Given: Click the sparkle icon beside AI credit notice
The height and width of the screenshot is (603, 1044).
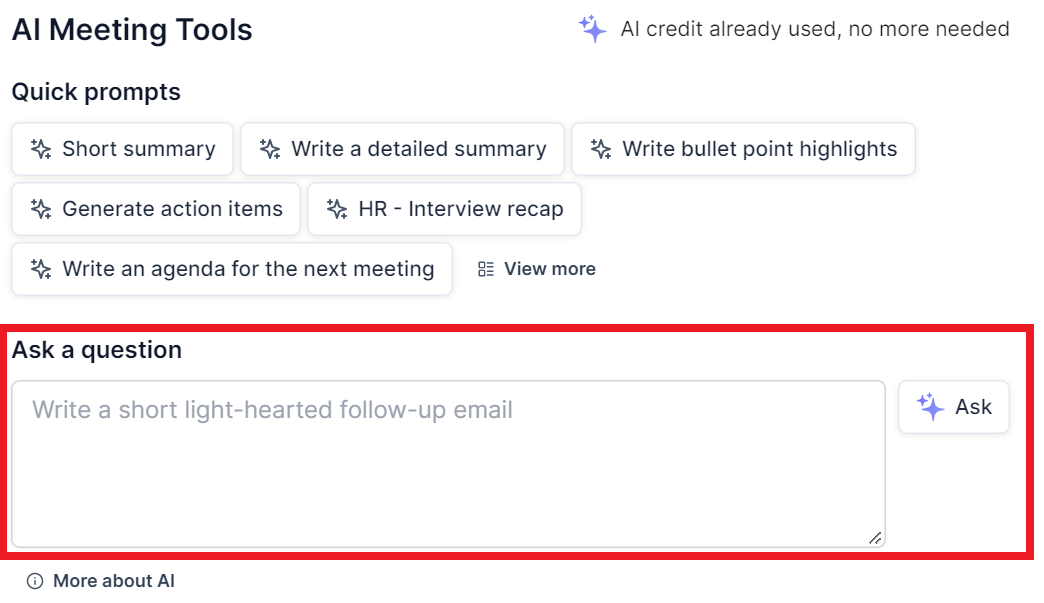Looking at the screenshot, I should (593, 29).
